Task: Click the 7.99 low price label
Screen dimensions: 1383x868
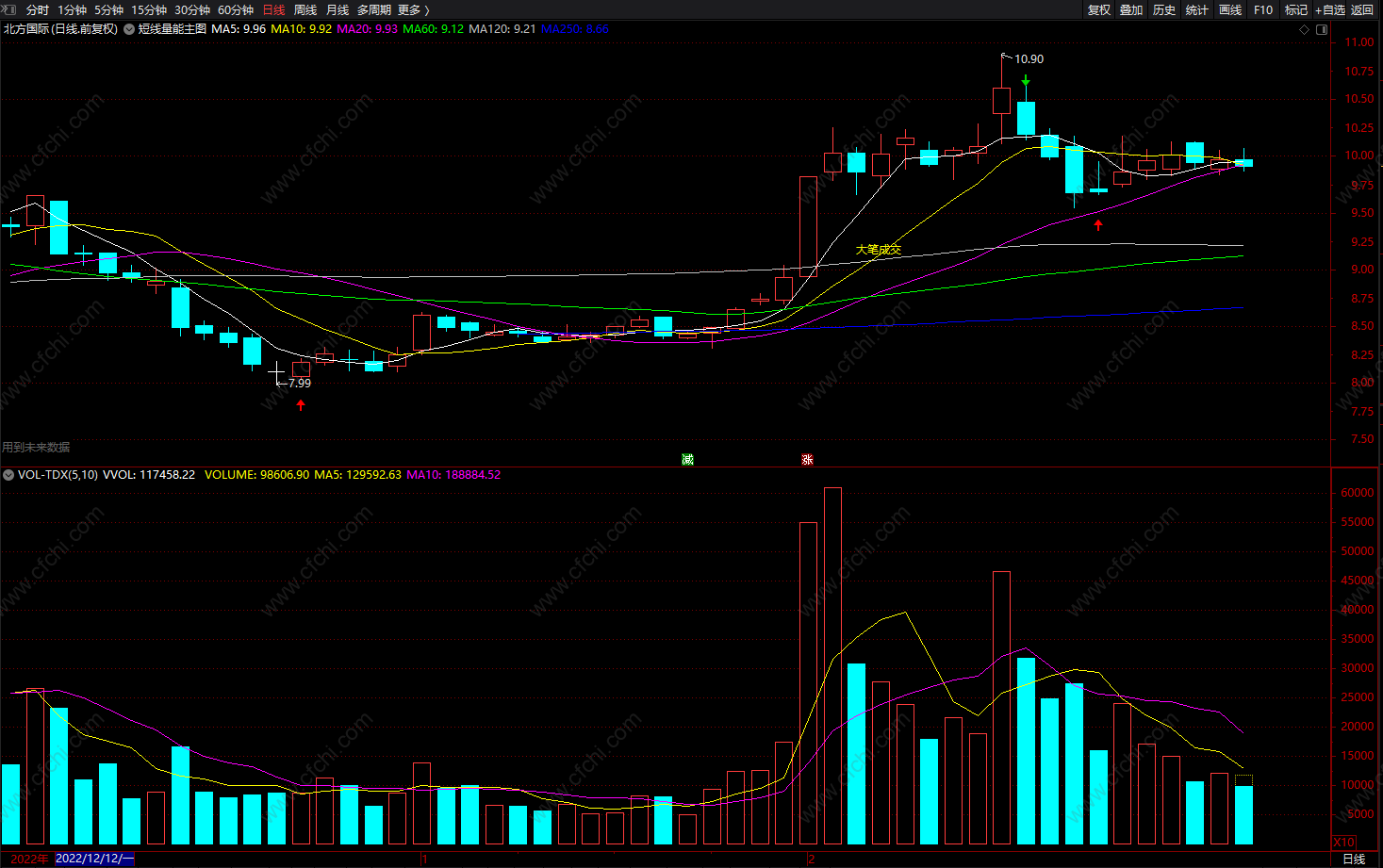Action: 300,384
